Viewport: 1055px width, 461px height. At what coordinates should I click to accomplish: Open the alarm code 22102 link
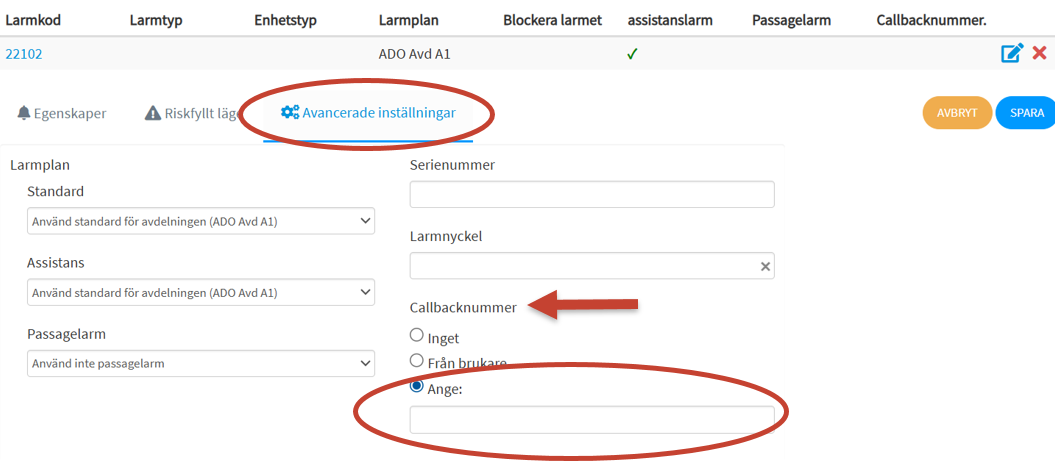(24, 55)
